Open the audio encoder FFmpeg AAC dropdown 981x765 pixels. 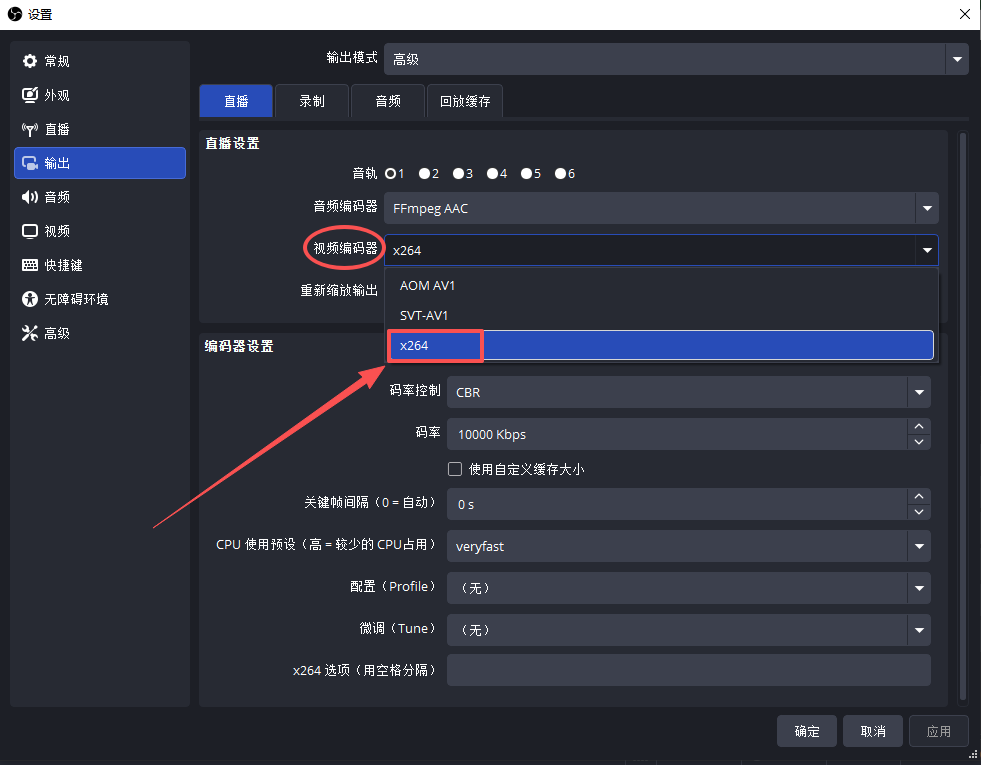661,209
